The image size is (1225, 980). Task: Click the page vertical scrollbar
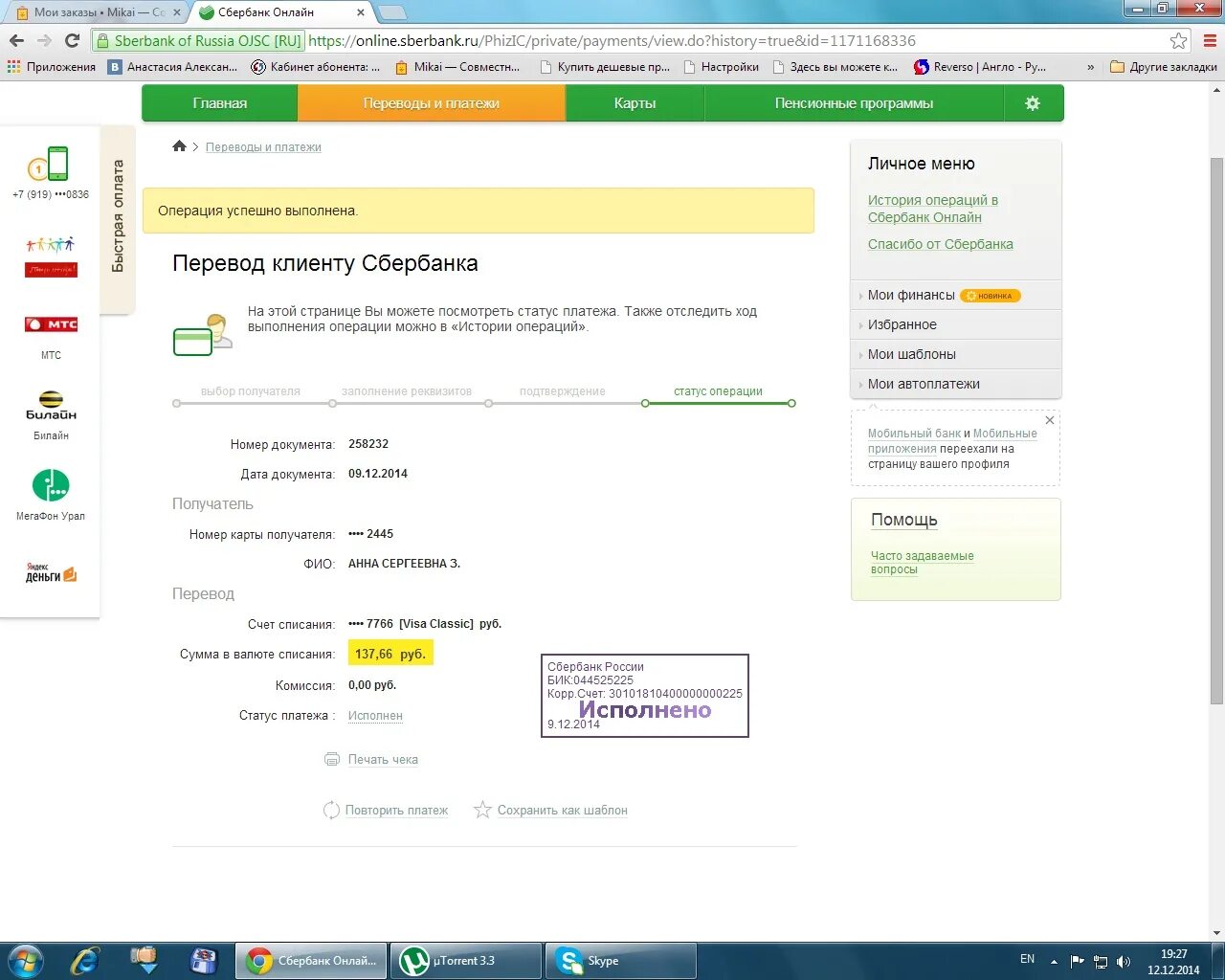click(x=1216, y=431)
